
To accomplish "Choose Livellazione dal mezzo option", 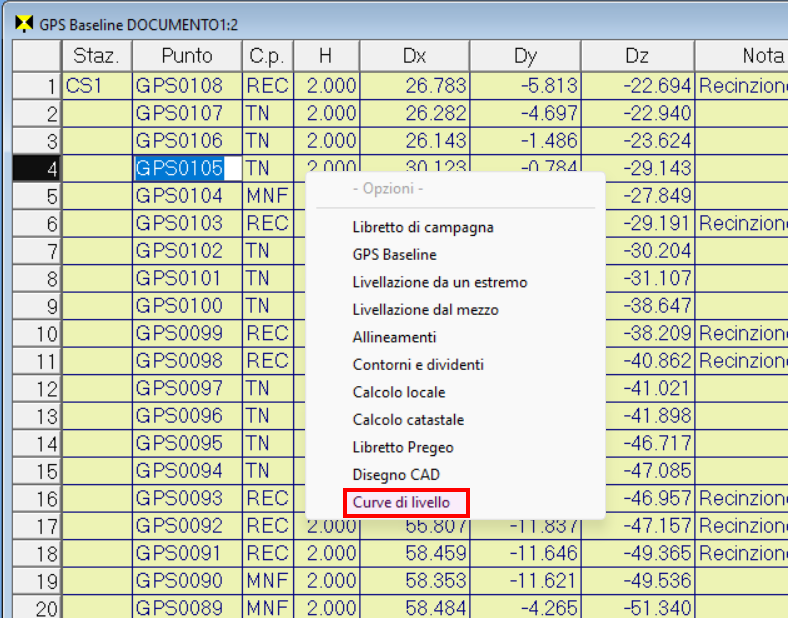I will (x=425, y=310).
